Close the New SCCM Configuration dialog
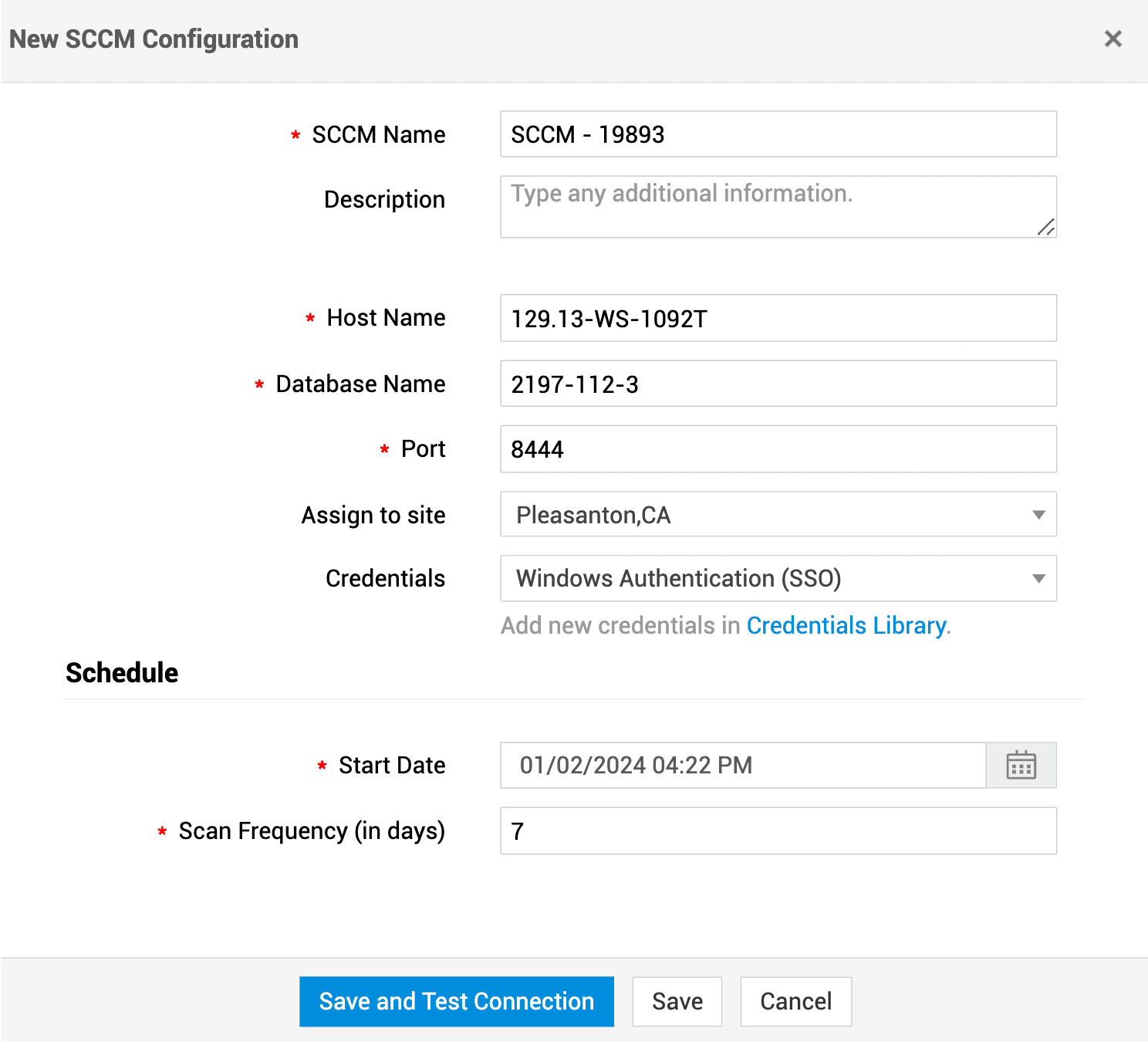The width and height of the screenshot is (1148, 1042). point(1113,39)
